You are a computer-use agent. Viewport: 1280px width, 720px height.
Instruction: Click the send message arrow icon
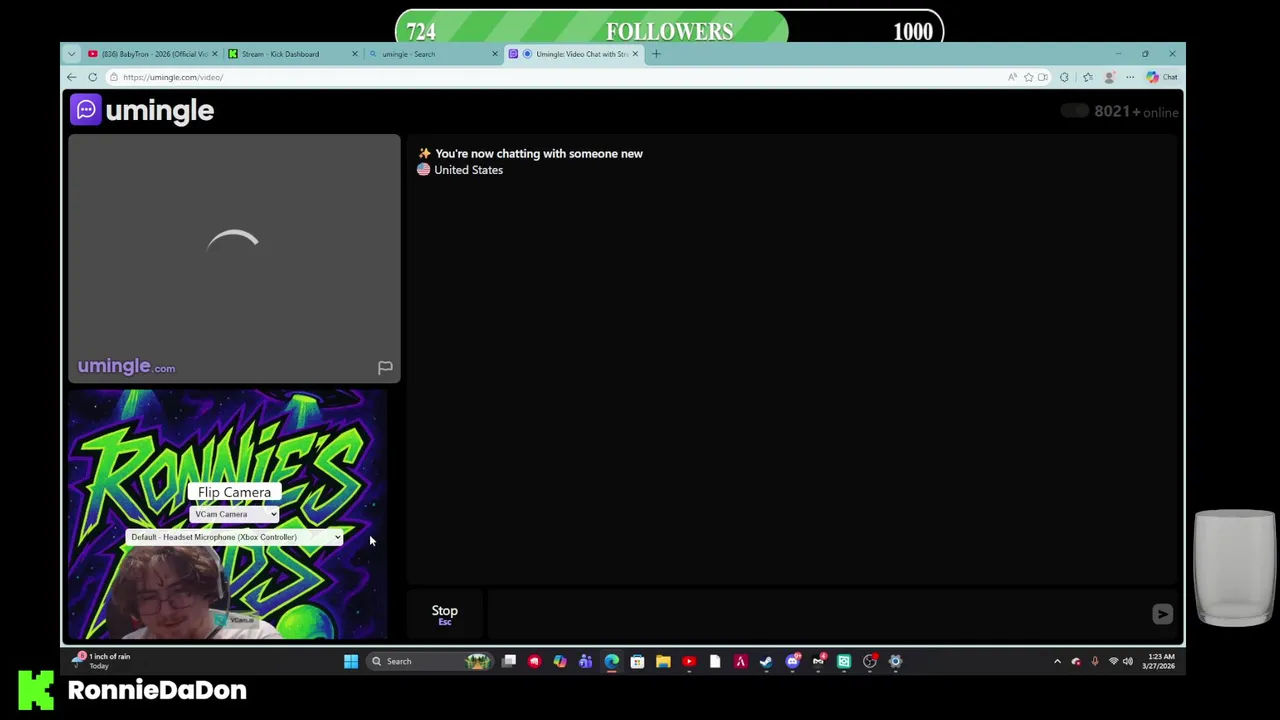point(1162,614)
